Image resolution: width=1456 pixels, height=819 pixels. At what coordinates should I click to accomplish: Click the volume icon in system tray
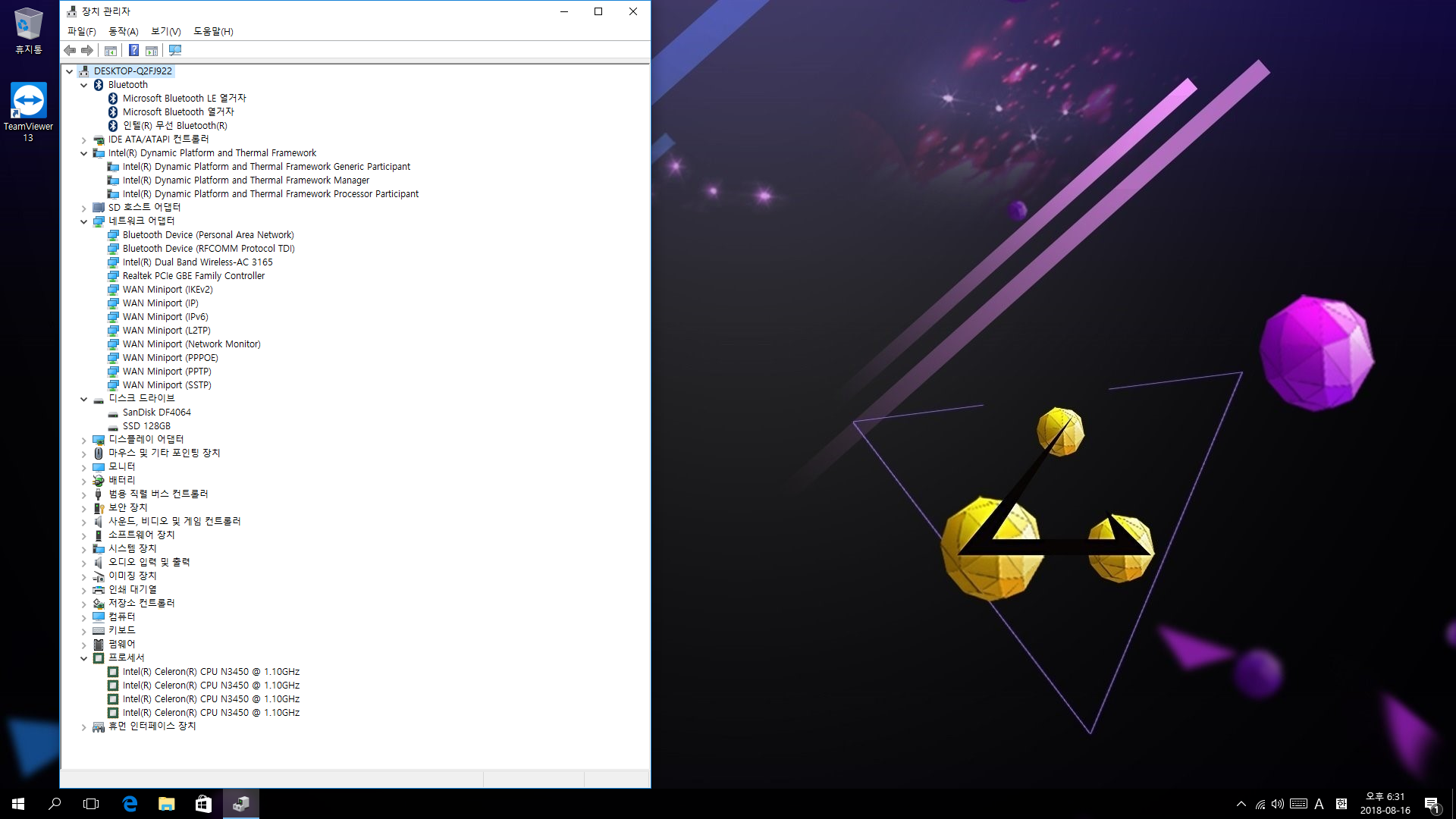tap(1277, 804)
